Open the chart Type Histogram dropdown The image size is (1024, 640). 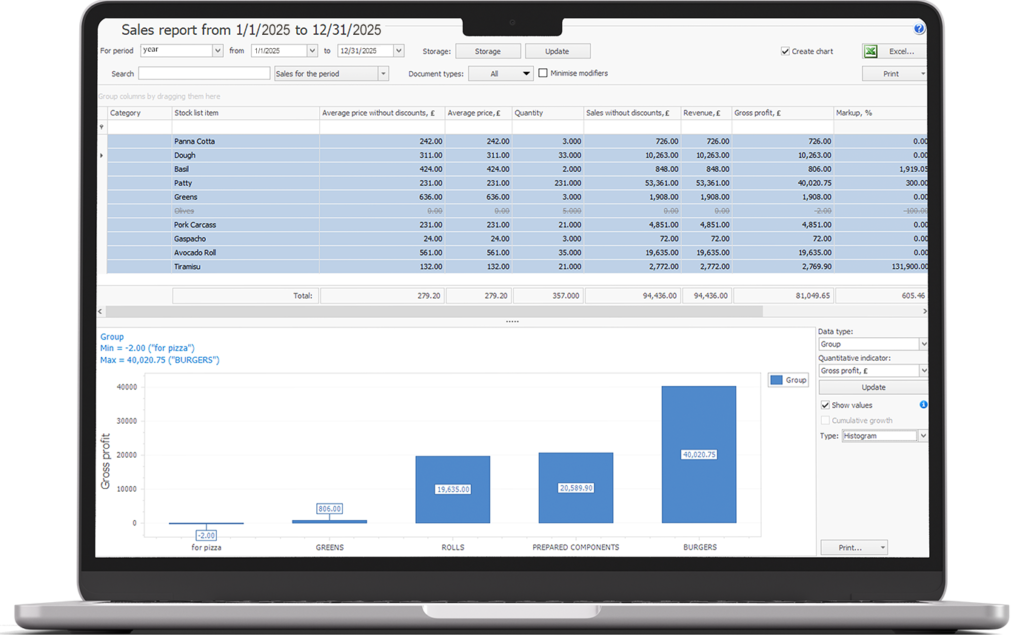tap(922, 436)
